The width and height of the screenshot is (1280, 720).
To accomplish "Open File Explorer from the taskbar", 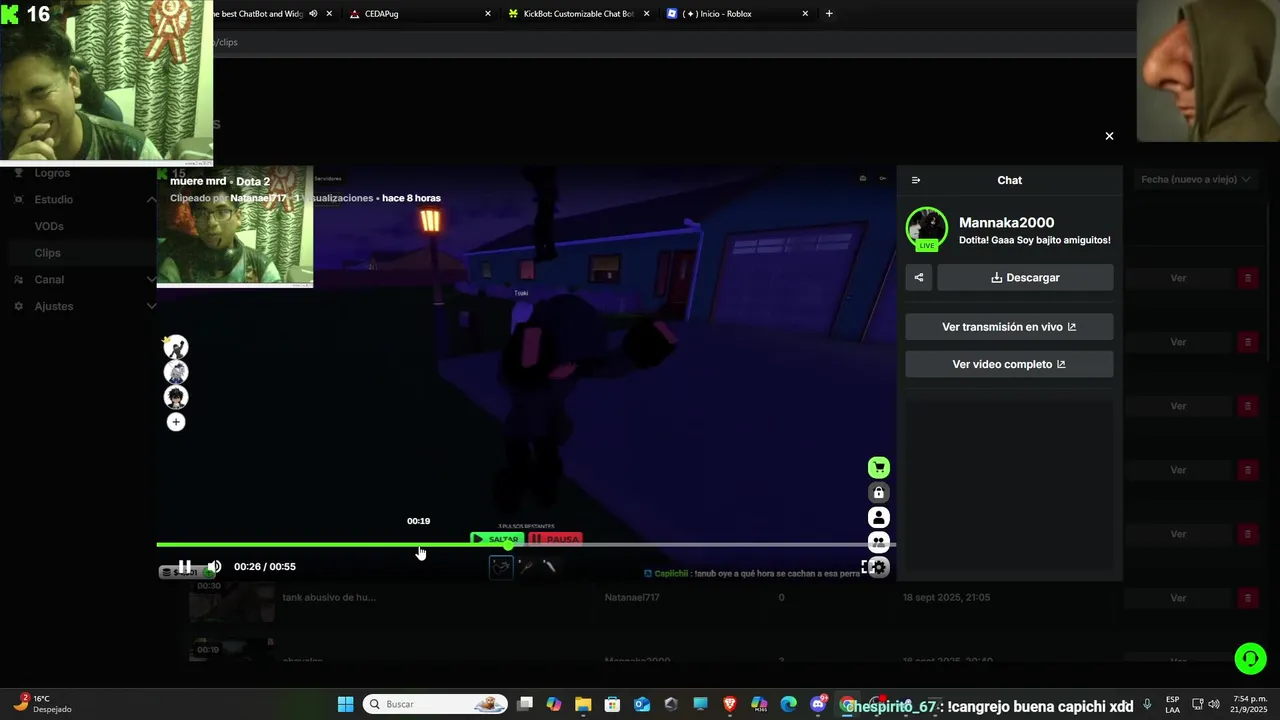I will pos(583,704).
